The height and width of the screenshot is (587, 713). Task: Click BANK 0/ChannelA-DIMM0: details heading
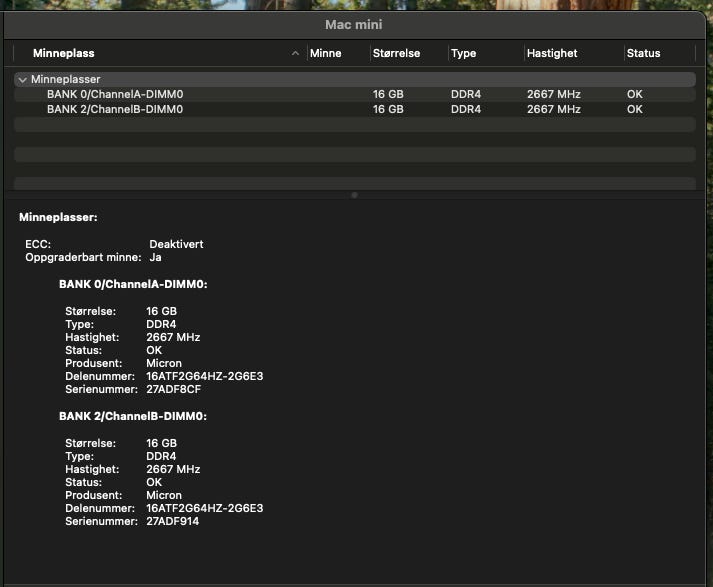click(x=133, y=284)
